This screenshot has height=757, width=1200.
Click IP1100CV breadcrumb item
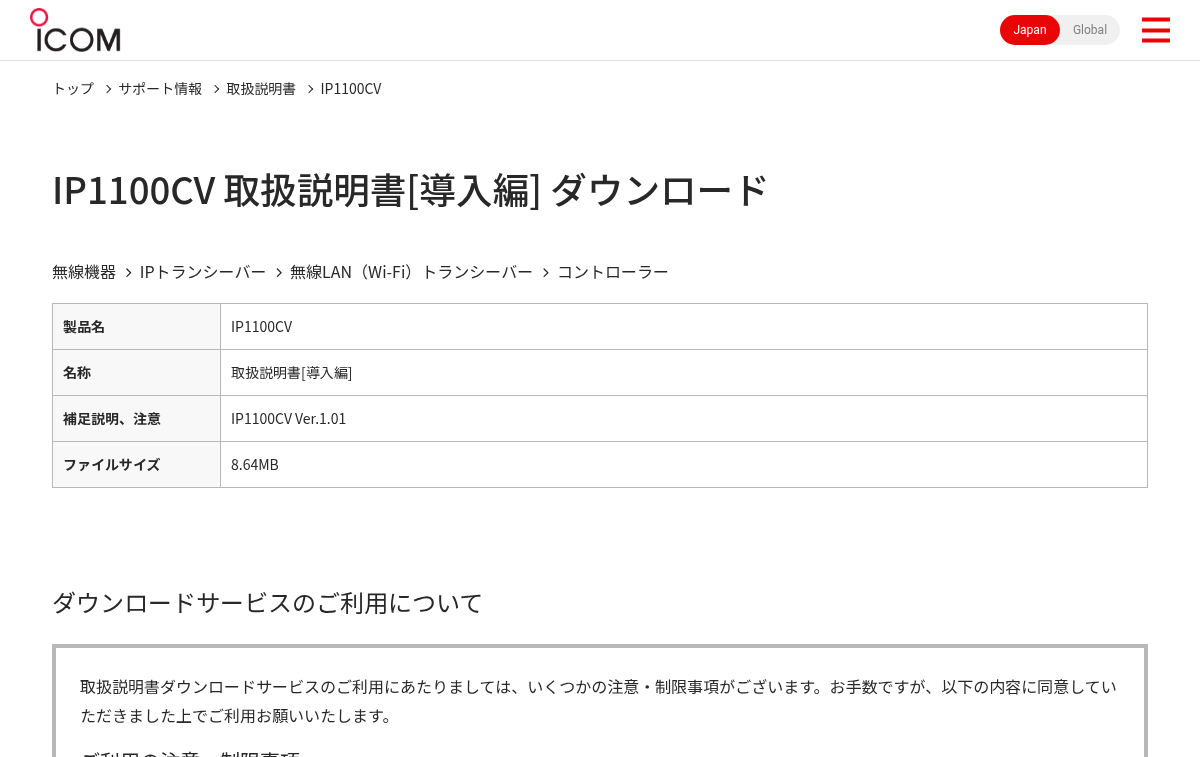[x=351, y=88]
